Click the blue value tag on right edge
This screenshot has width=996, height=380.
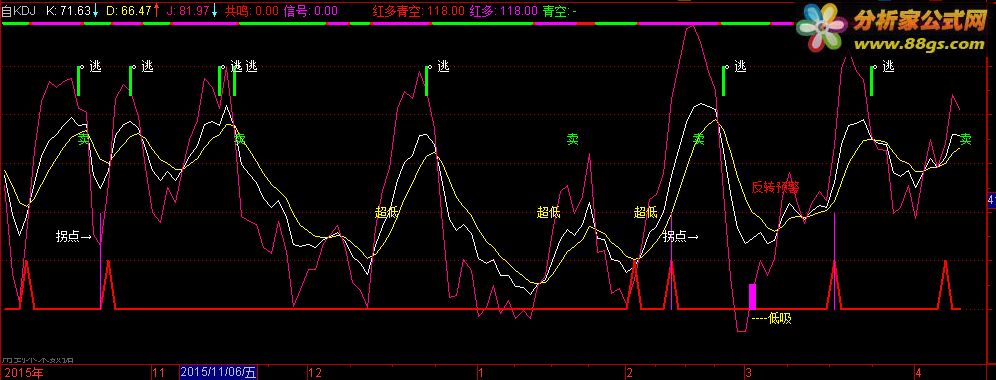click(x=992, y=200)
